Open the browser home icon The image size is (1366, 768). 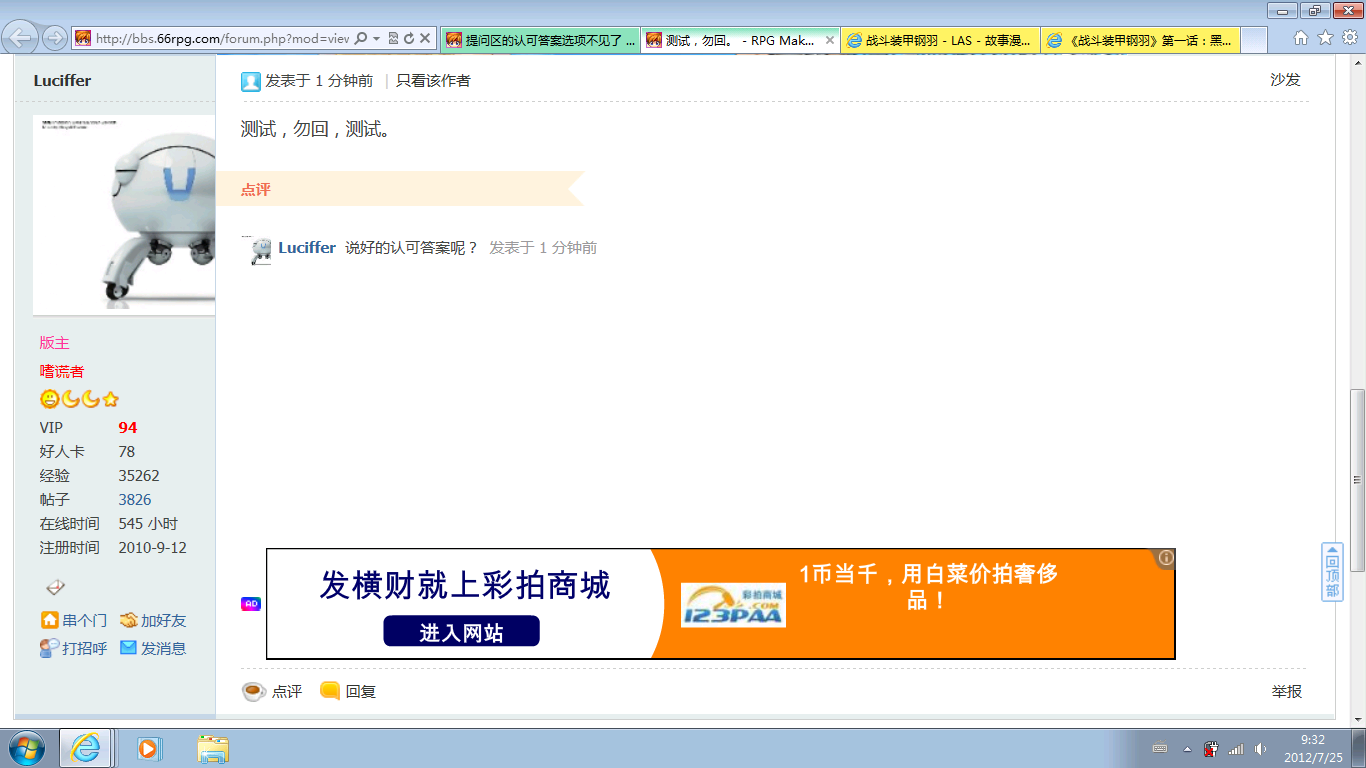[1301, 38]
